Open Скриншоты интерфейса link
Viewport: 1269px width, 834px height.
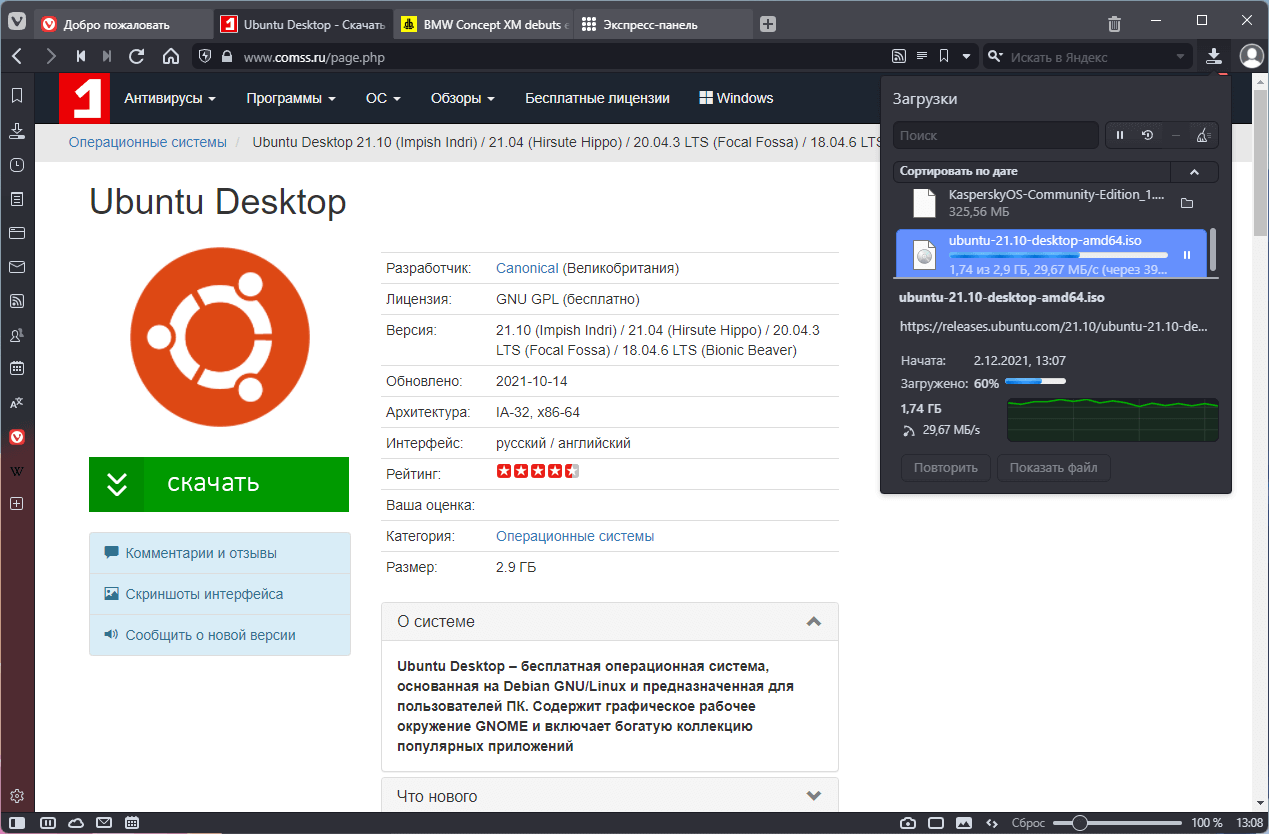click(204, 594)
